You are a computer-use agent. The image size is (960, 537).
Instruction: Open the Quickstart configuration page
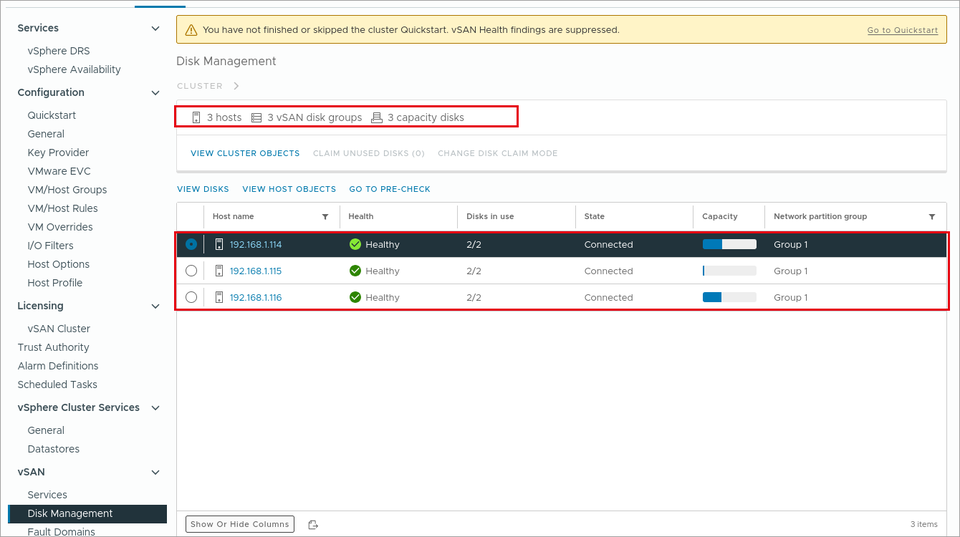pyautogui.click(x=51, y=115)
